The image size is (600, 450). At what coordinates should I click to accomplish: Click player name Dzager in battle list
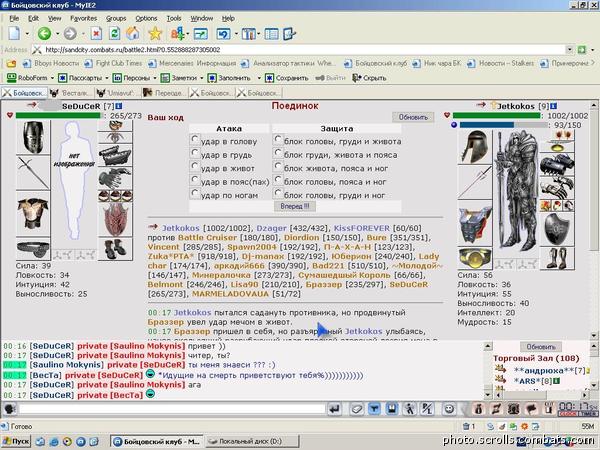pyautogui.click(x=271, y=228)
